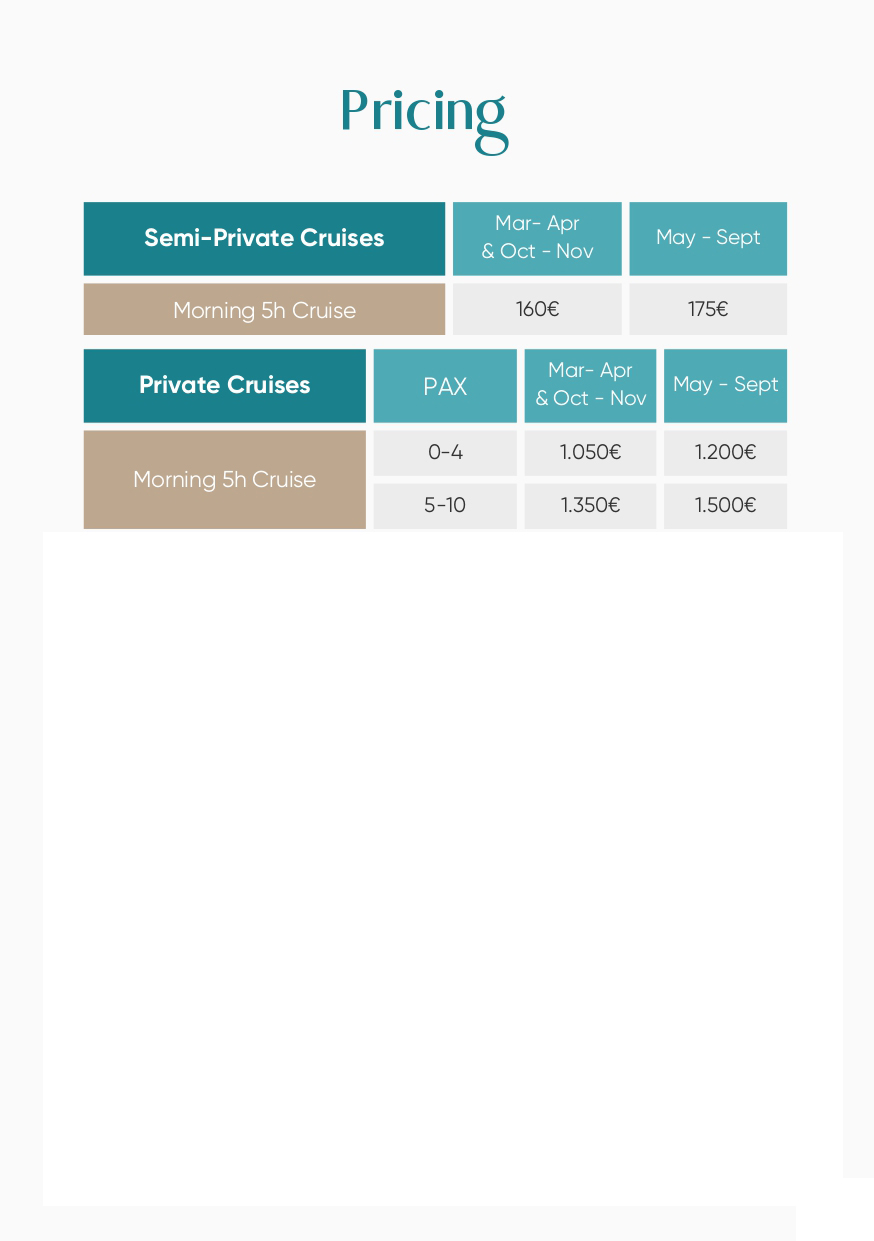This screenshot has height=1241, width=874.
Task: Select the Semi-Private Cruises header cell
Action: point(264,238)
